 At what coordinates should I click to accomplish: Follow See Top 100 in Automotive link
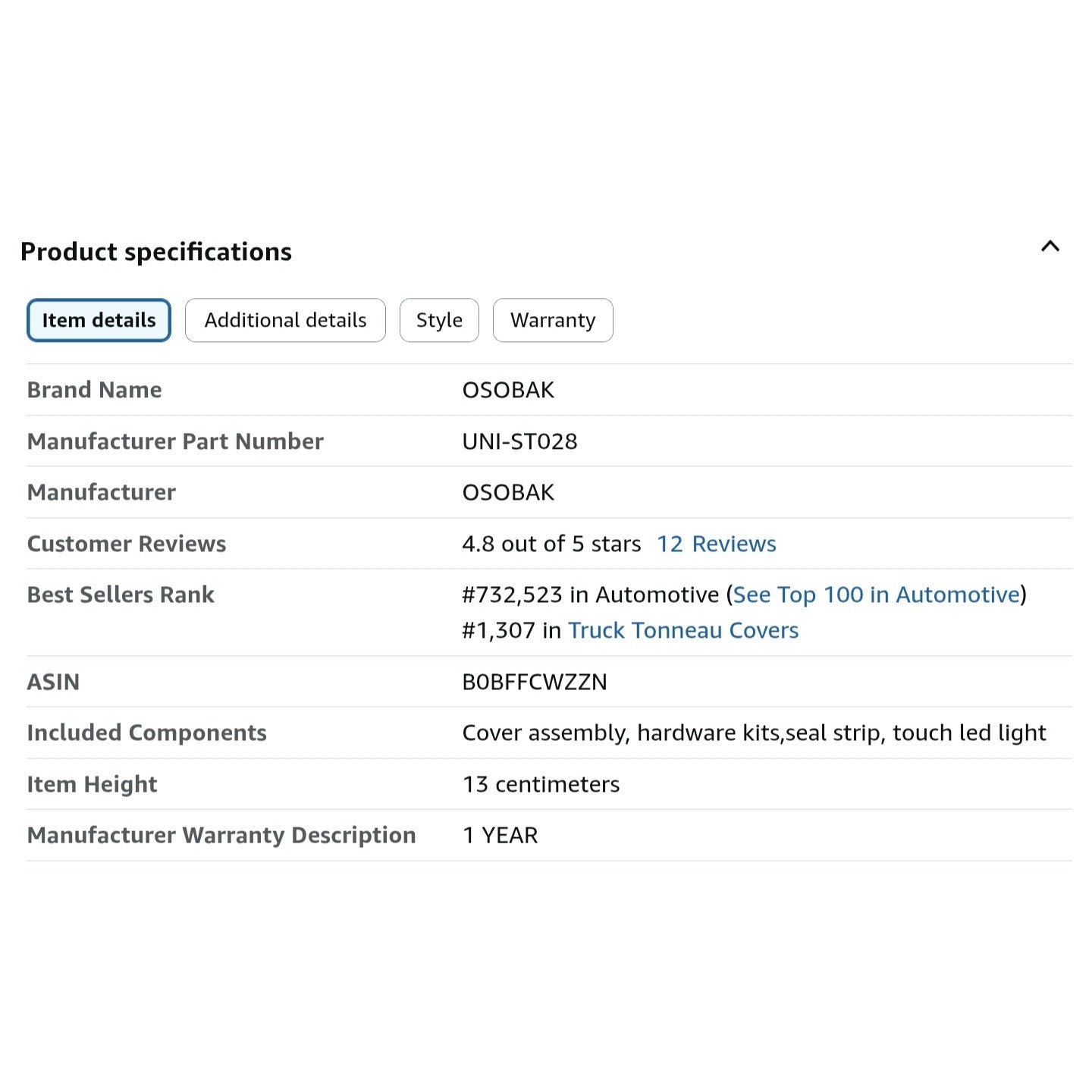click(x=876, y=595)
